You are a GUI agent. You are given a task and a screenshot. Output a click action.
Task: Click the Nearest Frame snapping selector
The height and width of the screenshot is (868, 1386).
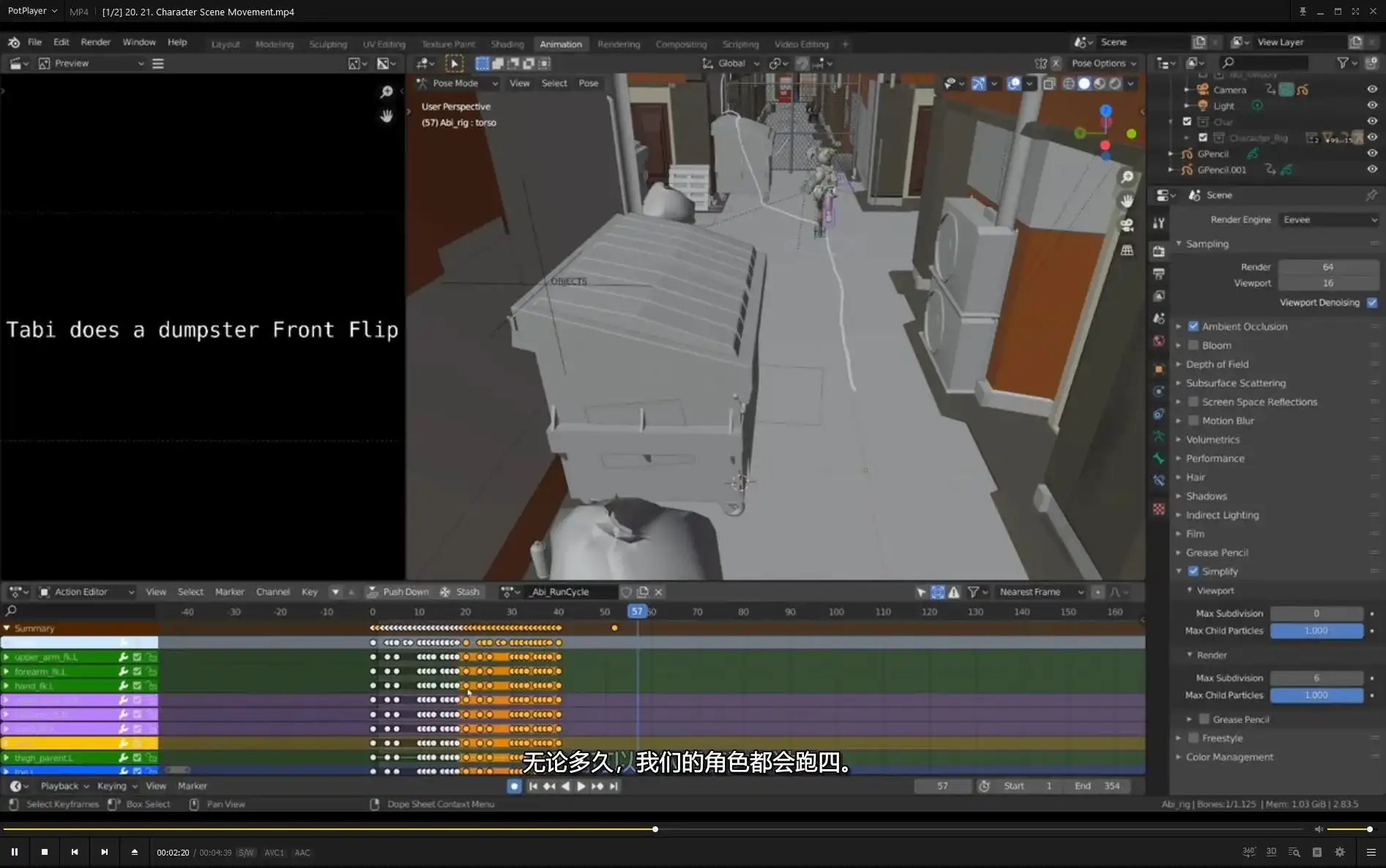[x=1040, y=591]
